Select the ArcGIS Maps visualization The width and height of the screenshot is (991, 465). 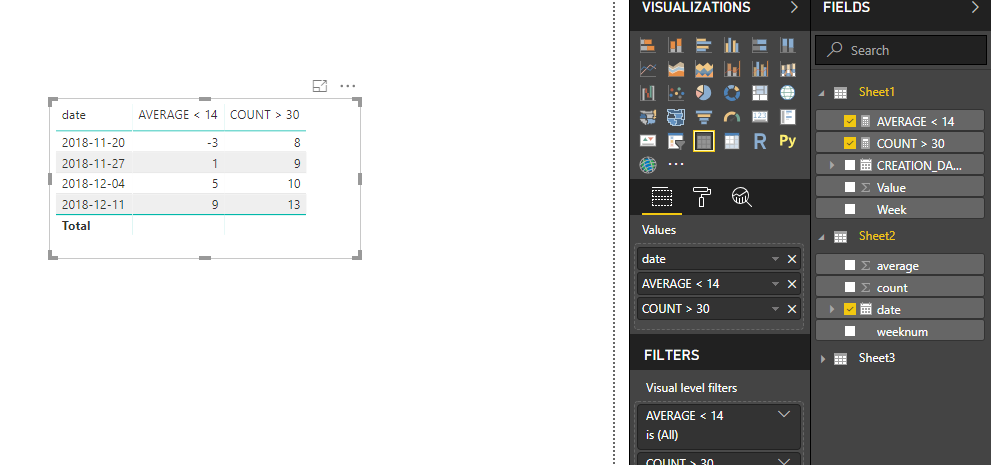[648, 165]
